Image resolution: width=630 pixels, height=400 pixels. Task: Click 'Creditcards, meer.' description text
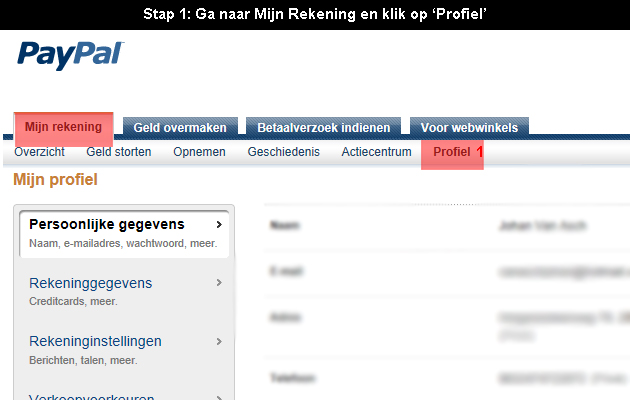click(x=73, y=302)
